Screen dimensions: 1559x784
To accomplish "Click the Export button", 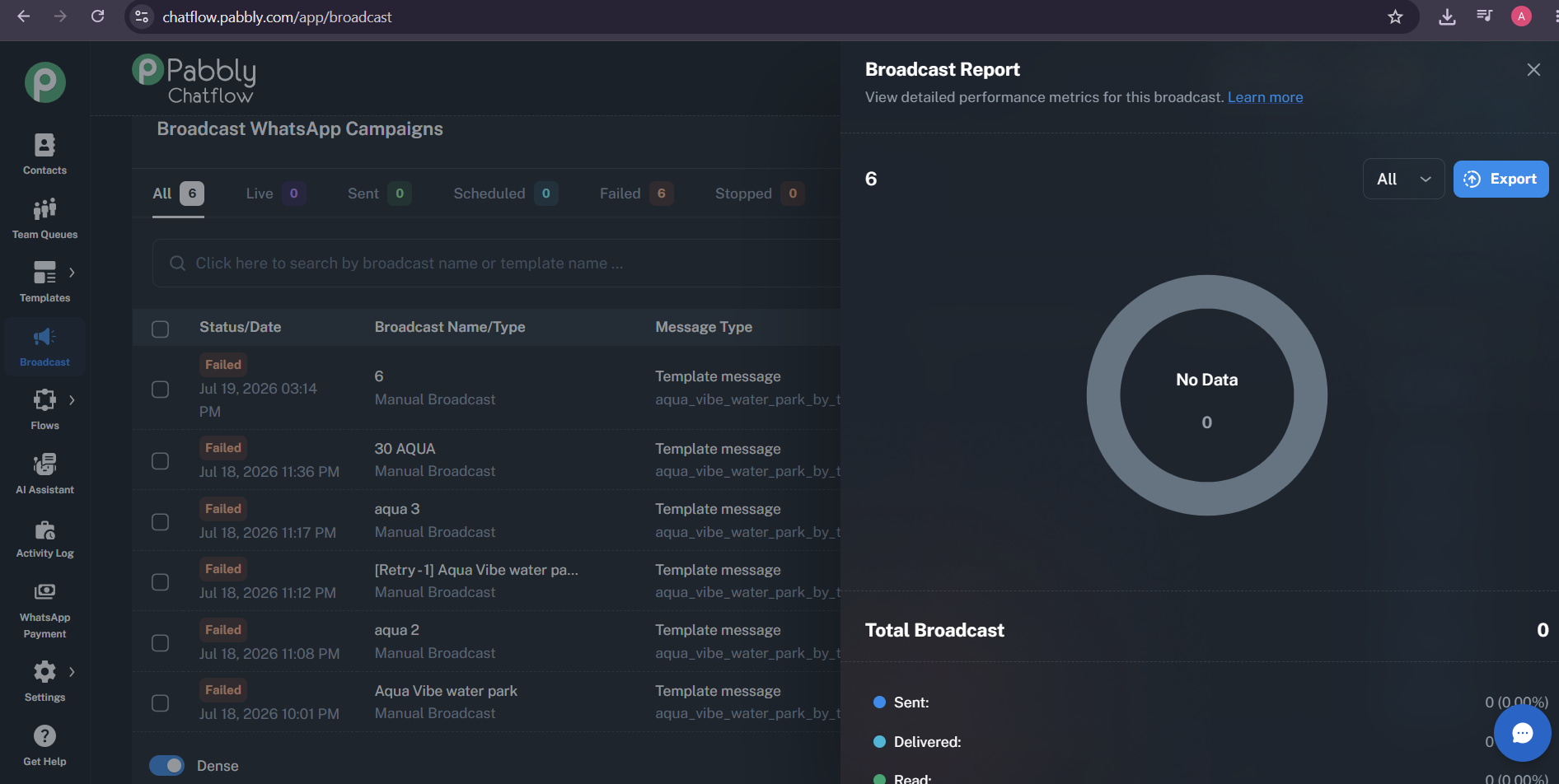I will (1500, 179).
